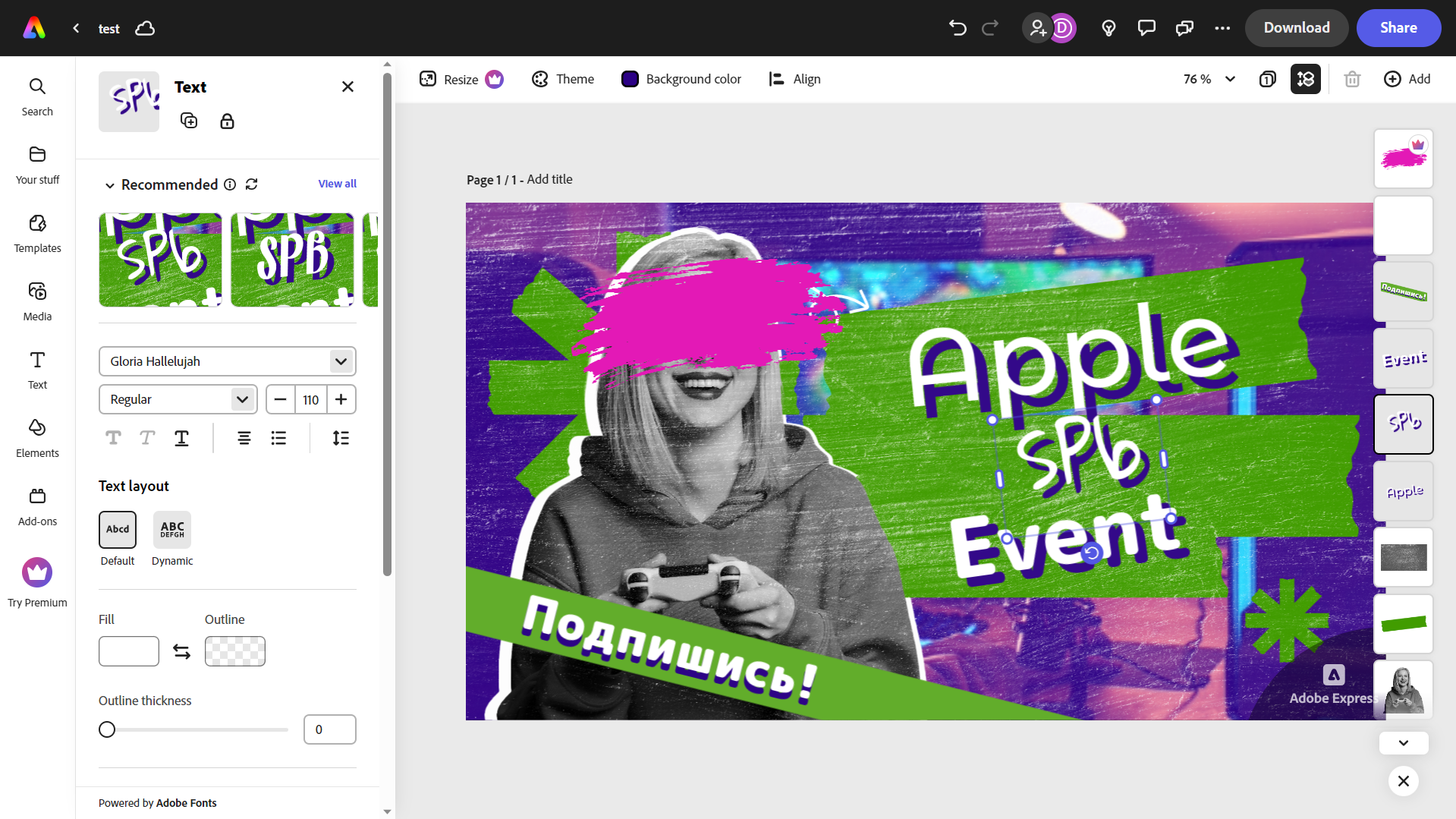Viewport: 1456px width, 819px height.
Task: Open the text alignment options
Action: click(244, 438)
